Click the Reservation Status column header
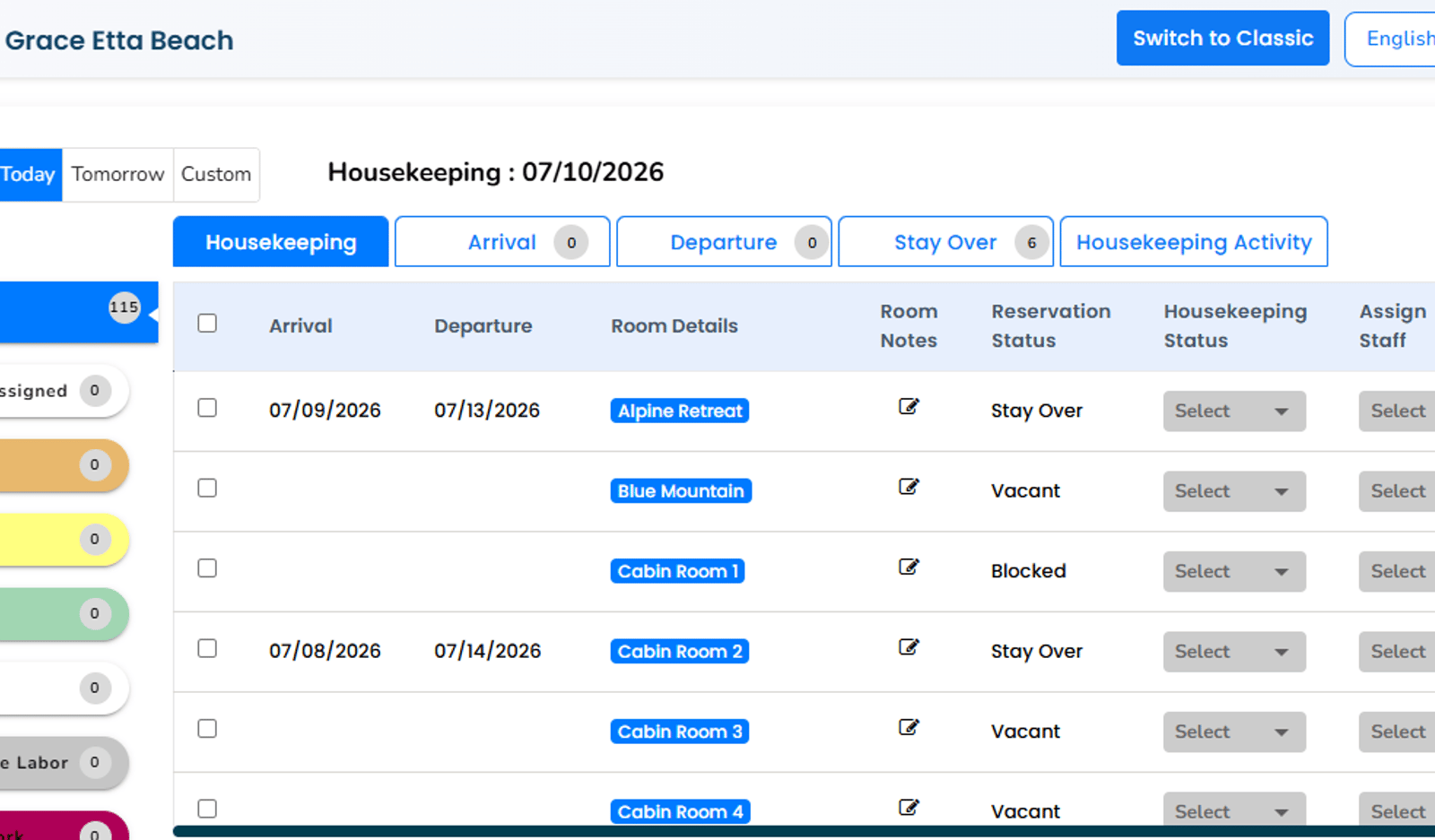The width and height of the screenshot is (1435, 840). (x=1051, y=326)
